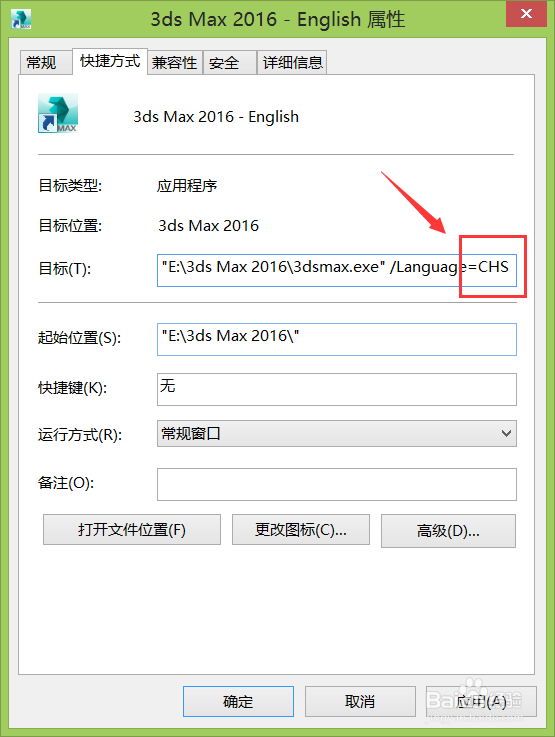Click the 应用程序 target type value
The image size is (555, 737).
pyautogui.click(x=187, y=186)
